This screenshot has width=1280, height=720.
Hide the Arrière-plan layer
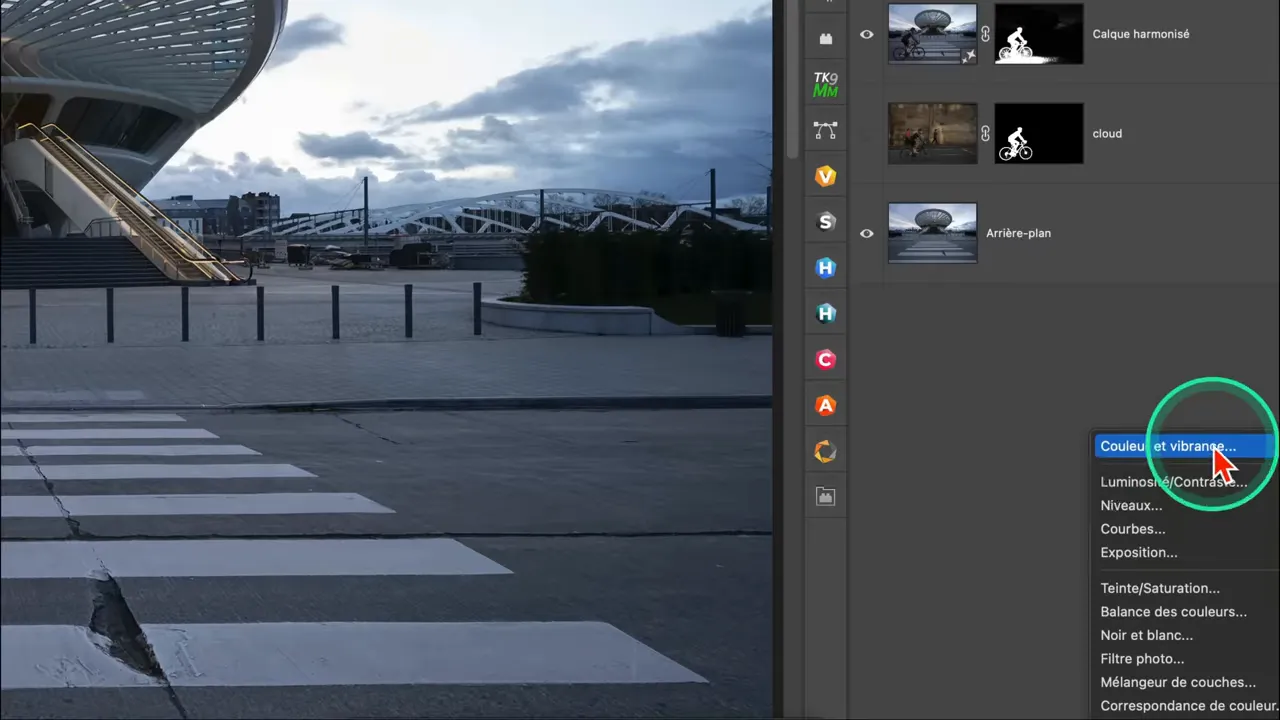point(867,233)
